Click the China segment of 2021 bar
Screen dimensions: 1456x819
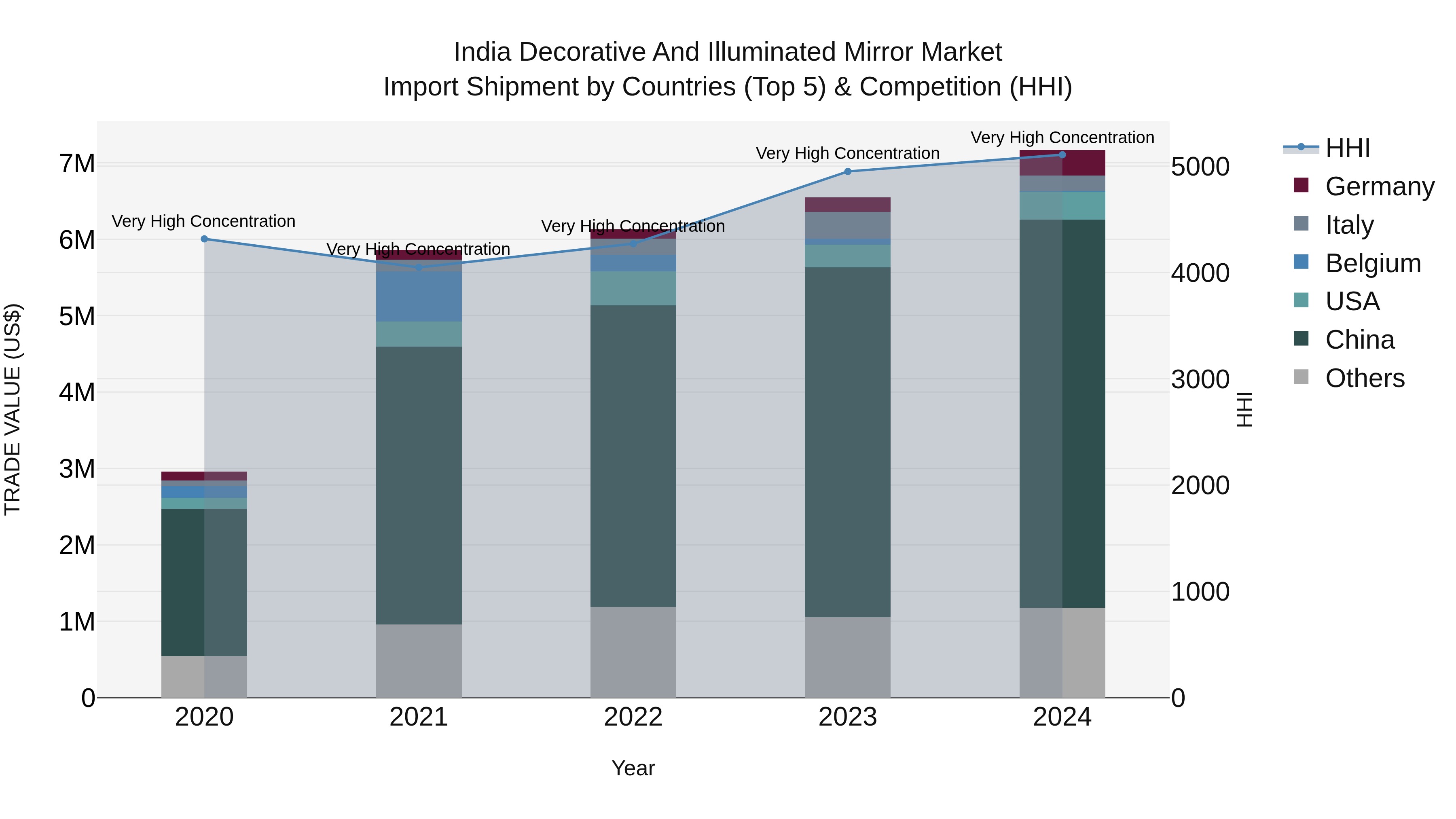419,485
